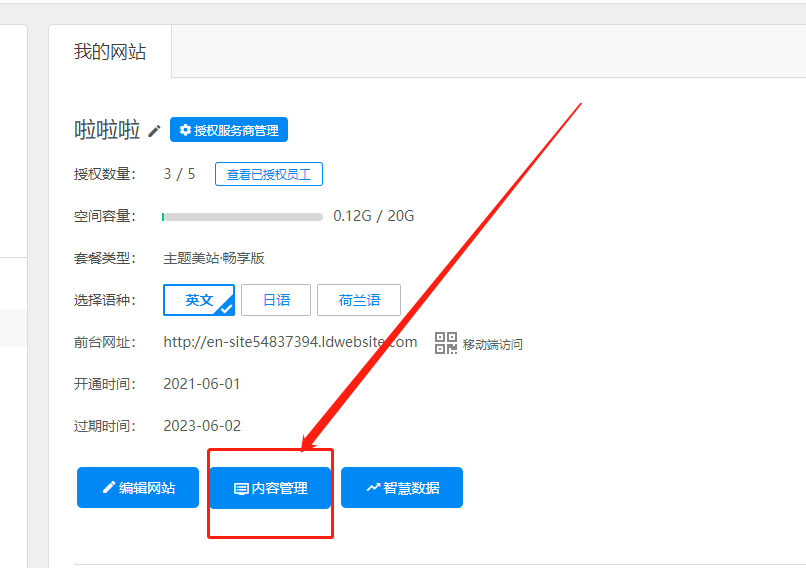Screen dimensions: 806x568
Task: Click the 3 / 5 authorization count
Action: pyautogui.click(x=180, y=174)
